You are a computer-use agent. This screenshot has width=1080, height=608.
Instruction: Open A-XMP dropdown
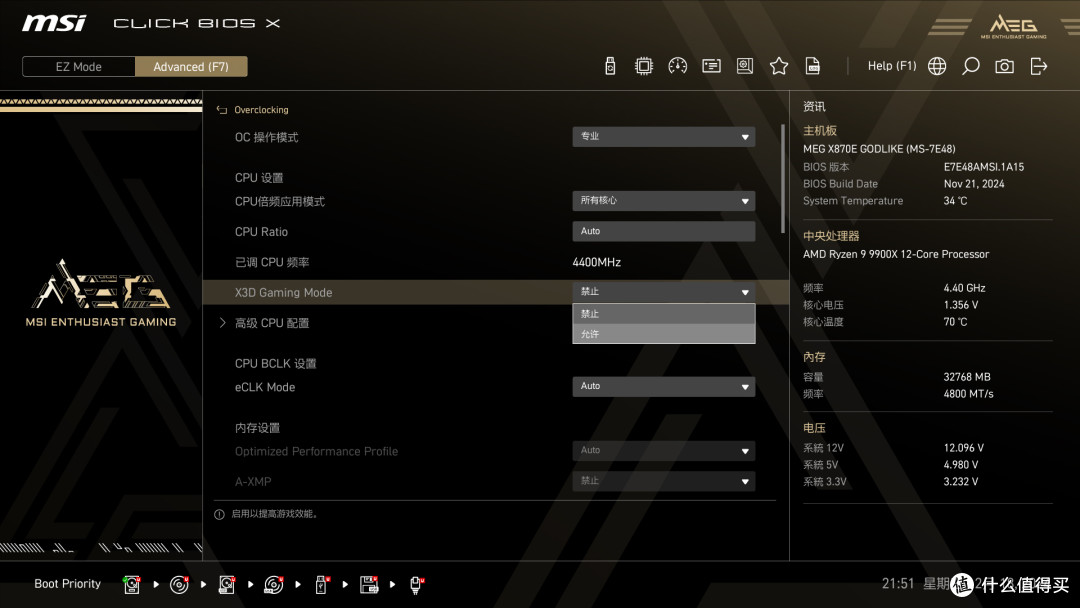coord(663,481)
